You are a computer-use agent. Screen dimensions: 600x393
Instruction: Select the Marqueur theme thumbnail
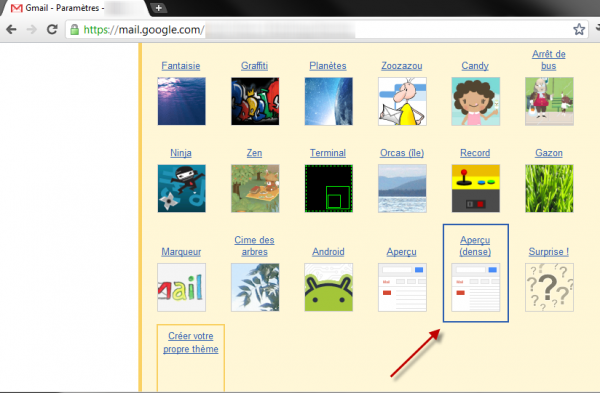click(x=181, y=287)
